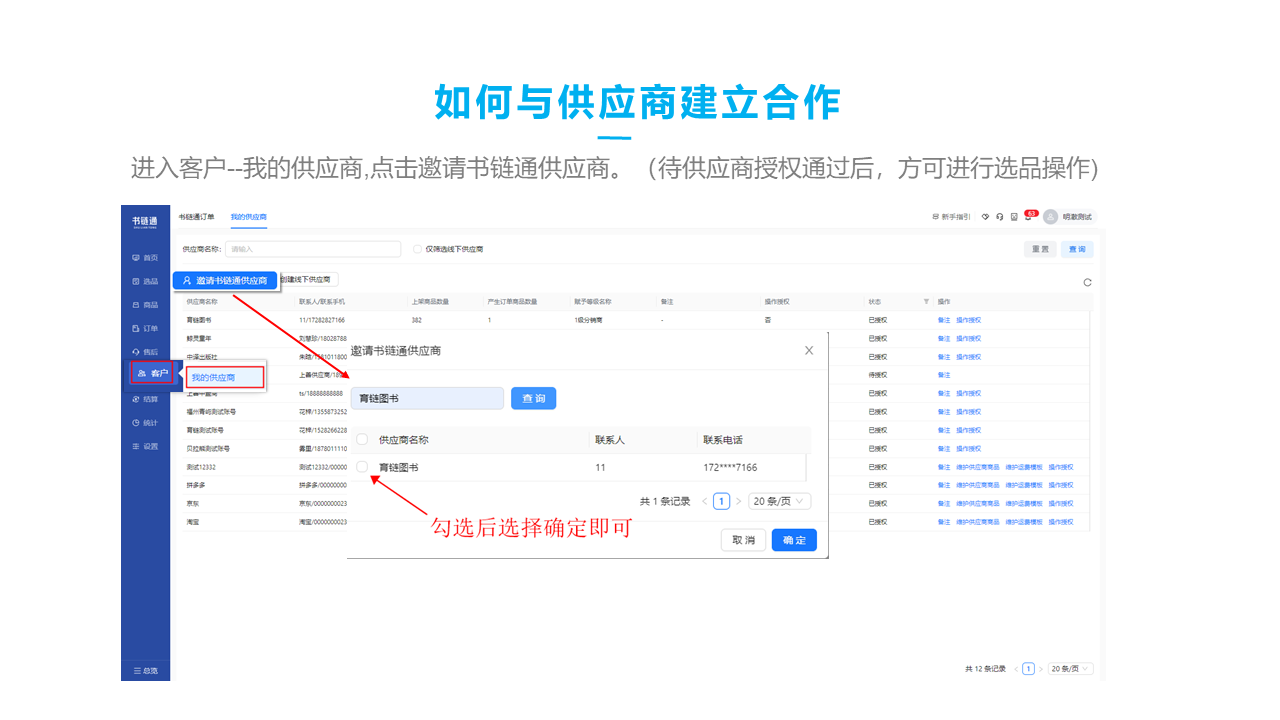Click 操作授权 link in the 育链图书 row
1280x720 pixels.
coord(969,320)
